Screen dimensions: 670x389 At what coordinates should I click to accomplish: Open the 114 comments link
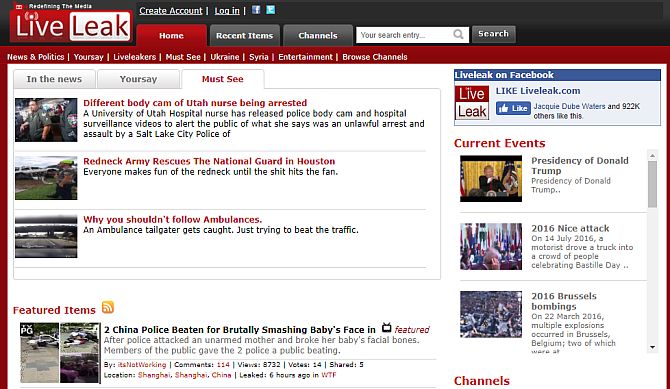(x=223, y=365)
